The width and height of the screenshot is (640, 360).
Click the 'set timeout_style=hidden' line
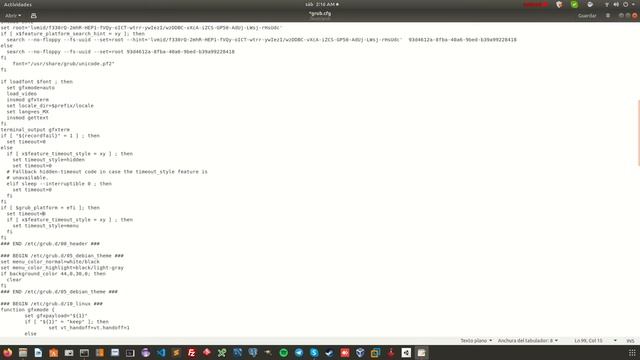pos(49,160)
